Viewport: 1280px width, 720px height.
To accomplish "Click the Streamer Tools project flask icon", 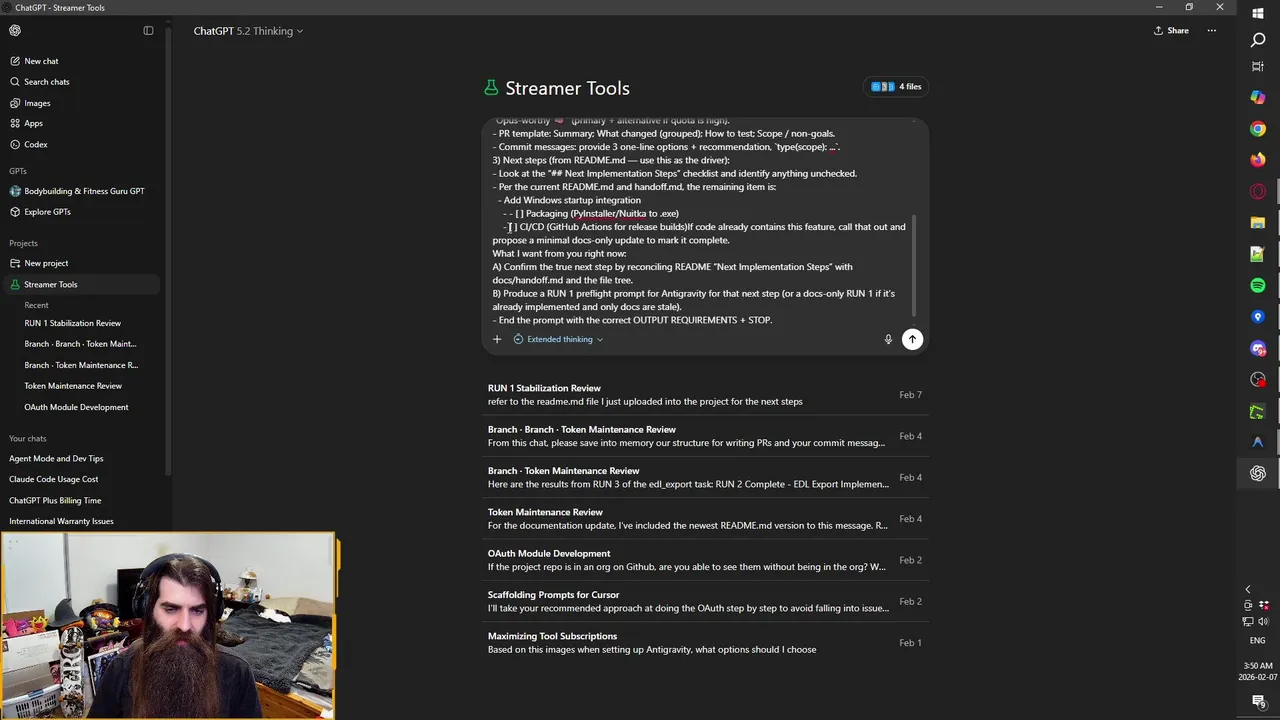I will click(x=491, y=88).
